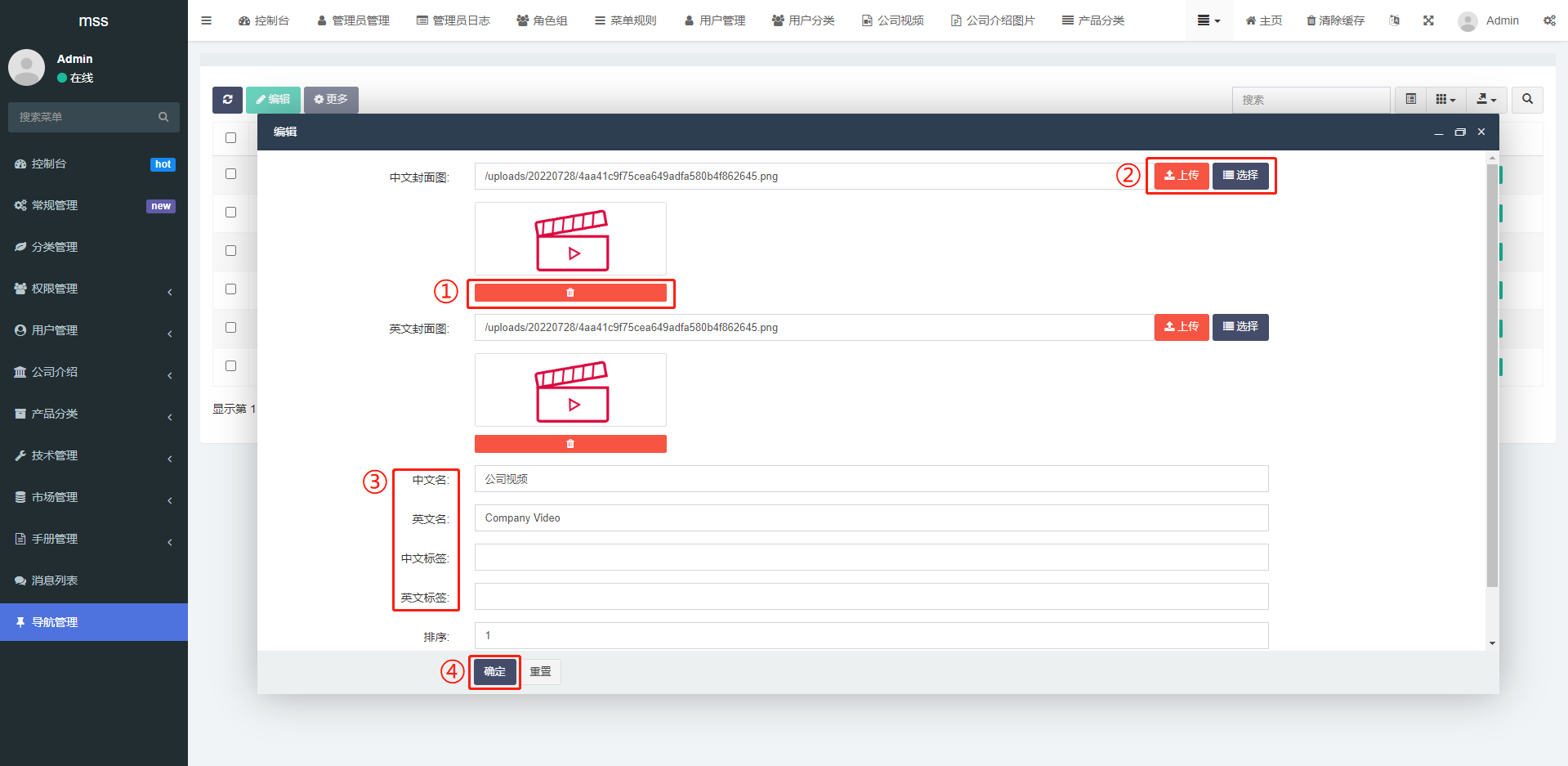The width and height of the screenshot is (1568, 766).
Task: Open the columns grid dropdown
Action: point(1445,100)
